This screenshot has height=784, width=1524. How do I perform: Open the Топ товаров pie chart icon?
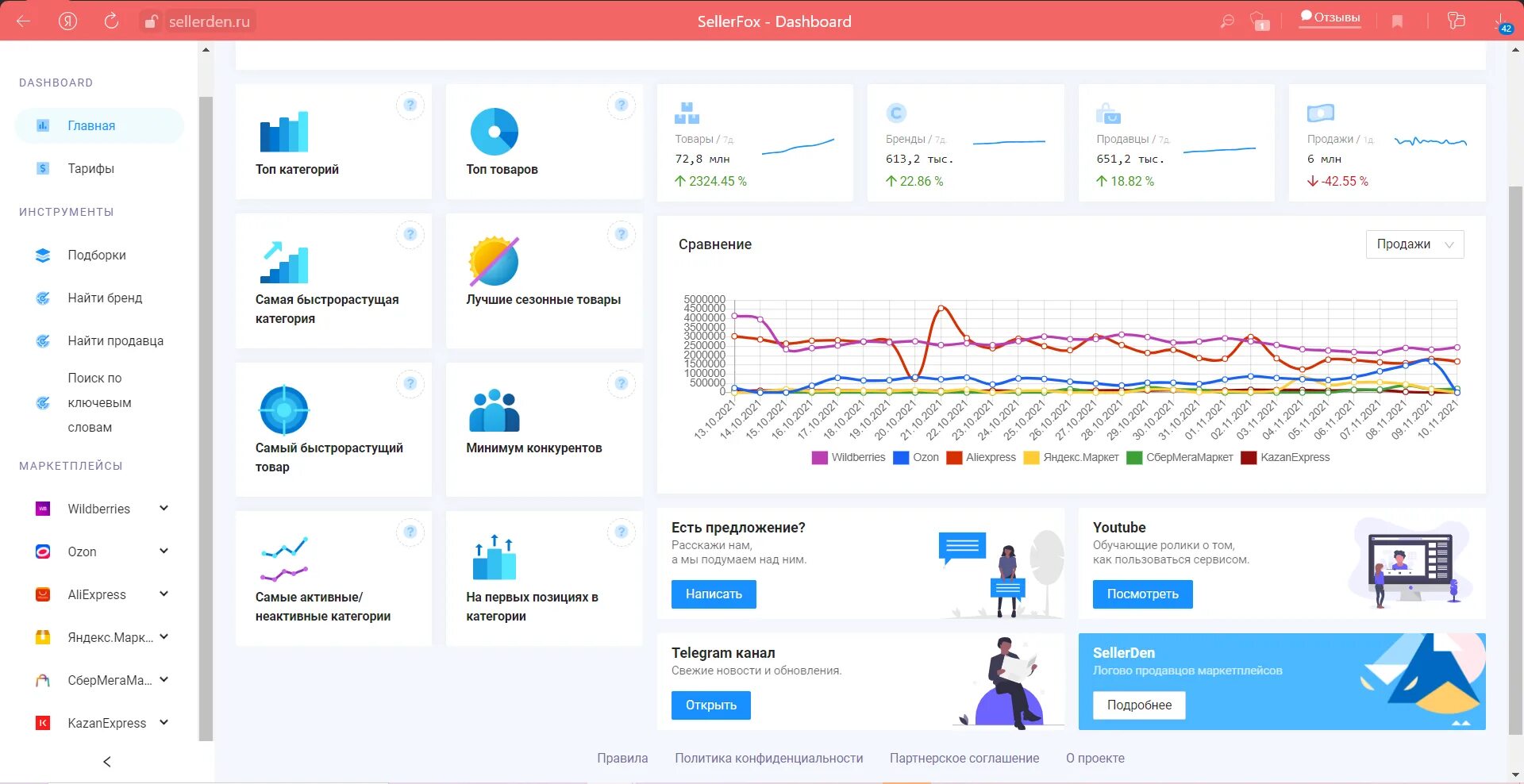click(x=494, y=132)
